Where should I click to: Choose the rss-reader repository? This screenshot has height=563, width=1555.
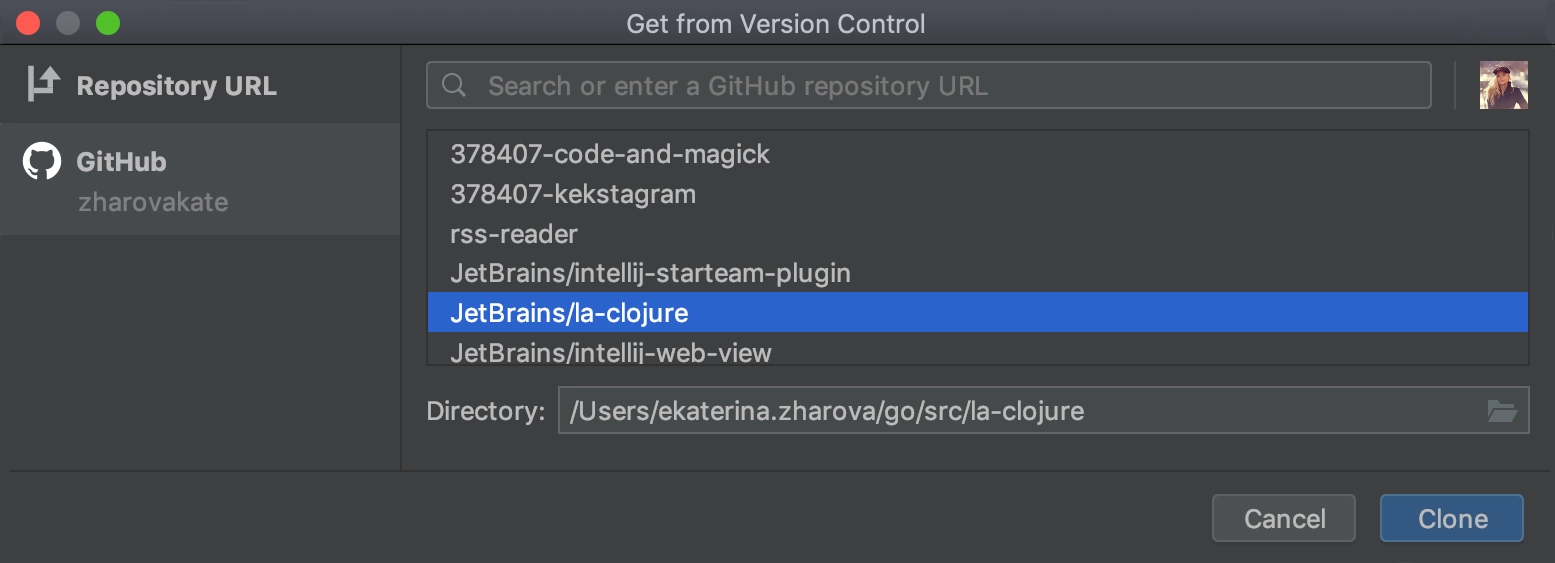[977, 233]
